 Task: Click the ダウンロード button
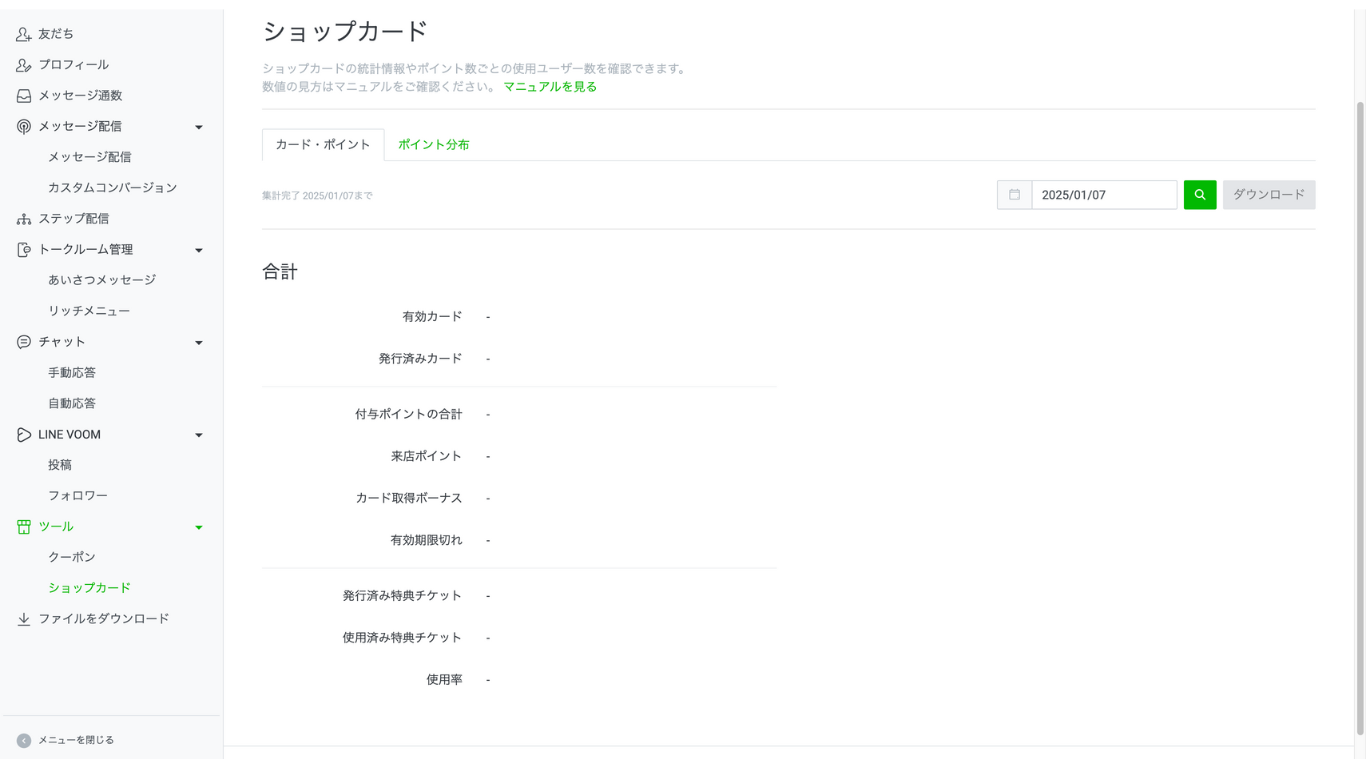click(1269, 195)
